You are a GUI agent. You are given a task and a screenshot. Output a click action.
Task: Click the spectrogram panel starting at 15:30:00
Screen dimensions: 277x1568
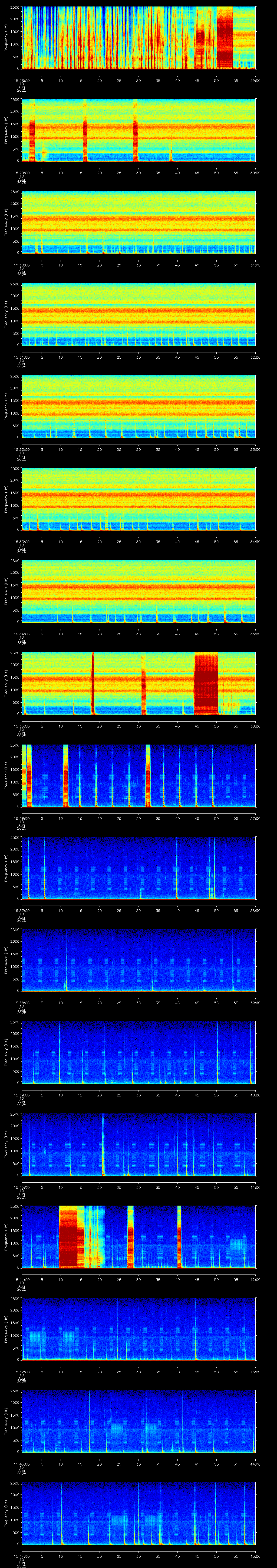pos(139,222)
